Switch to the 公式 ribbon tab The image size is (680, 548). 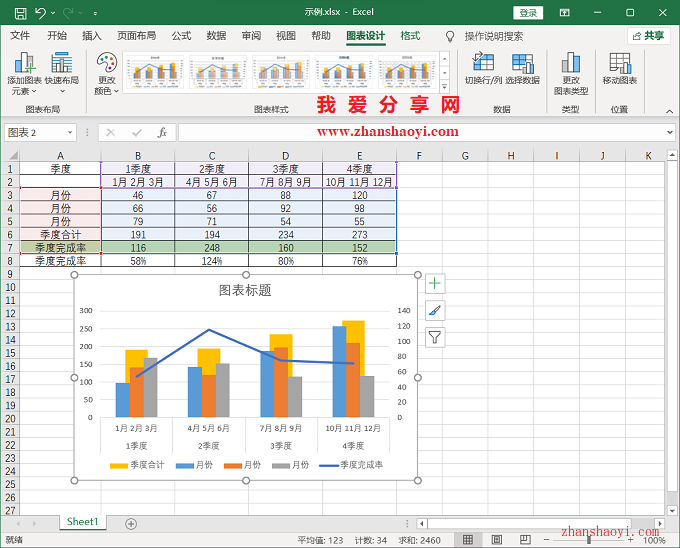pos(181,36)
